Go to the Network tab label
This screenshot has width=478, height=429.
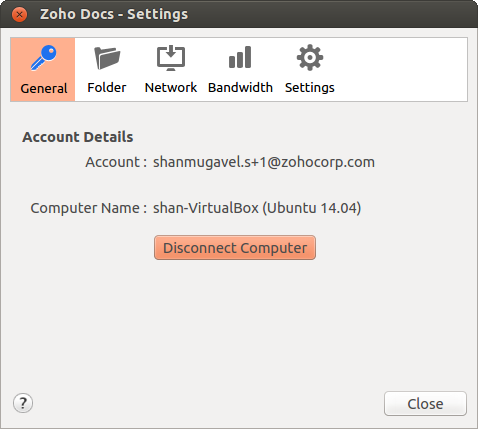tap(171, 88)
